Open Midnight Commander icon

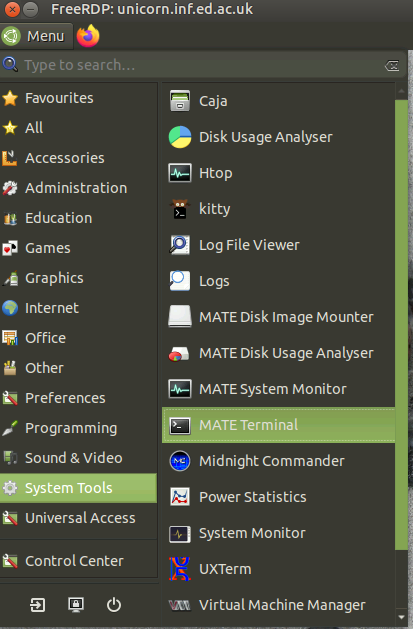180,461
